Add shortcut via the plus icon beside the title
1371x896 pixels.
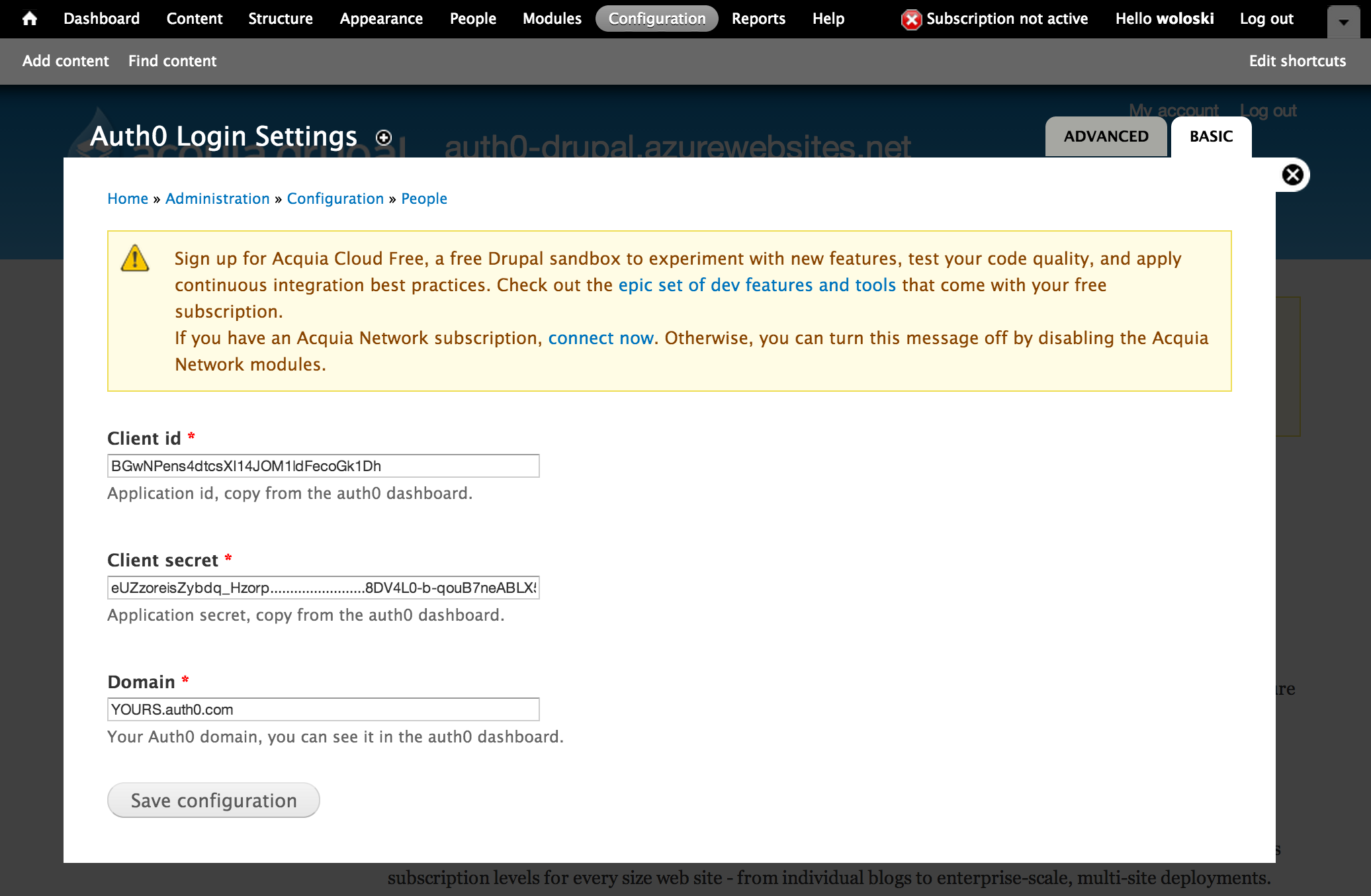pyautogui.click(x=384, y=138)
